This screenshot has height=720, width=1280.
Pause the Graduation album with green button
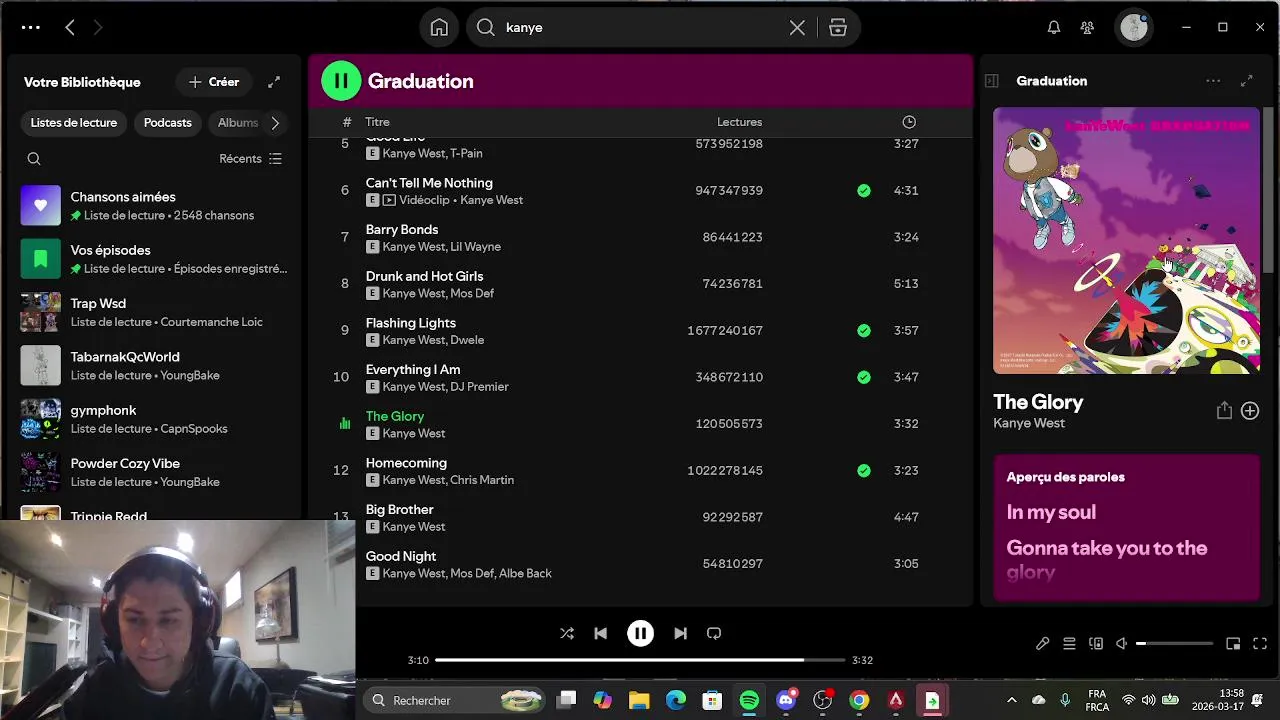click(341, 81)
